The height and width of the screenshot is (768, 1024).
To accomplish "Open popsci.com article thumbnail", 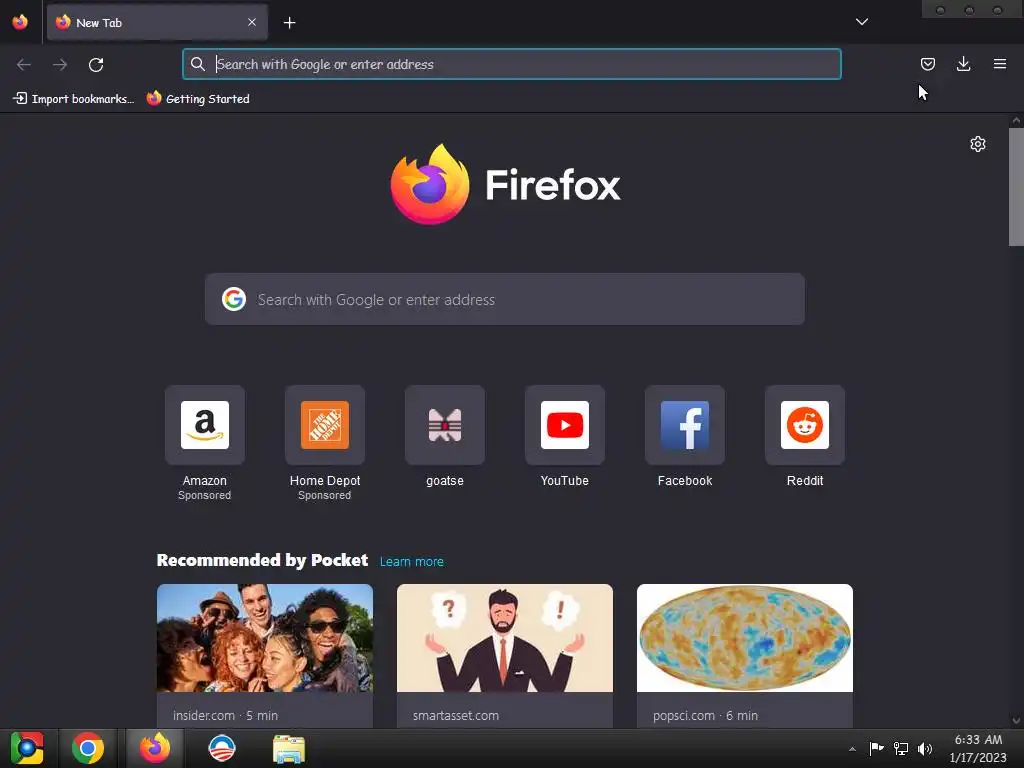I will [744, 638].
